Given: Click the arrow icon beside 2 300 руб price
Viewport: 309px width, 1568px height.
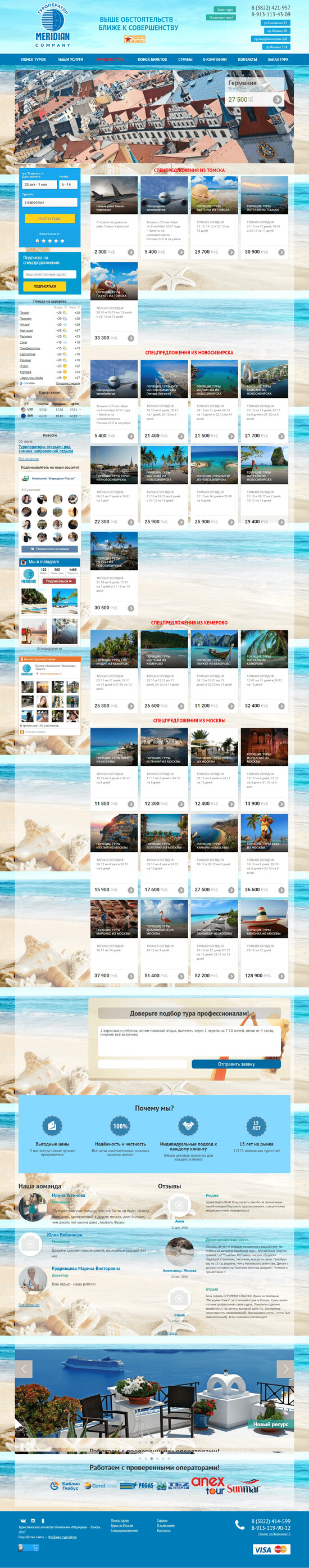Looking at the screenshot, I should click(131, 252).
